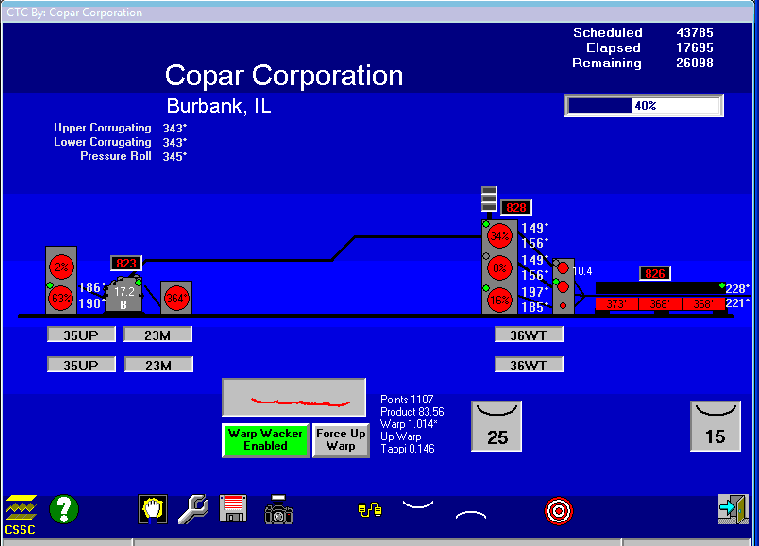This screenshot has width=759, height=546.
Task: Click the upper 23M button
Action: [x=158, y=335]
